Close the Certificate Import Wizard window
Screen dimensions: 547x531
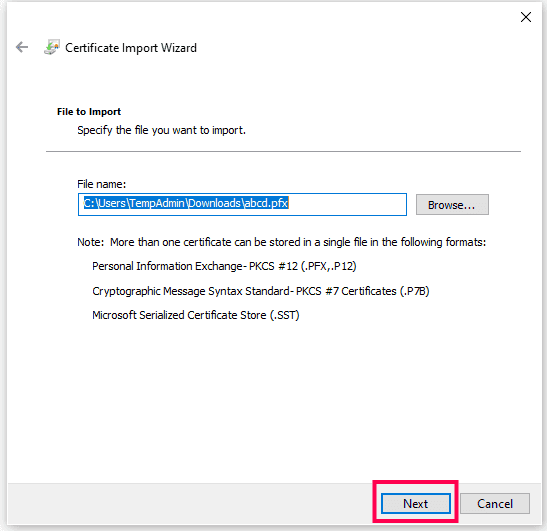[x=526, y=17]
